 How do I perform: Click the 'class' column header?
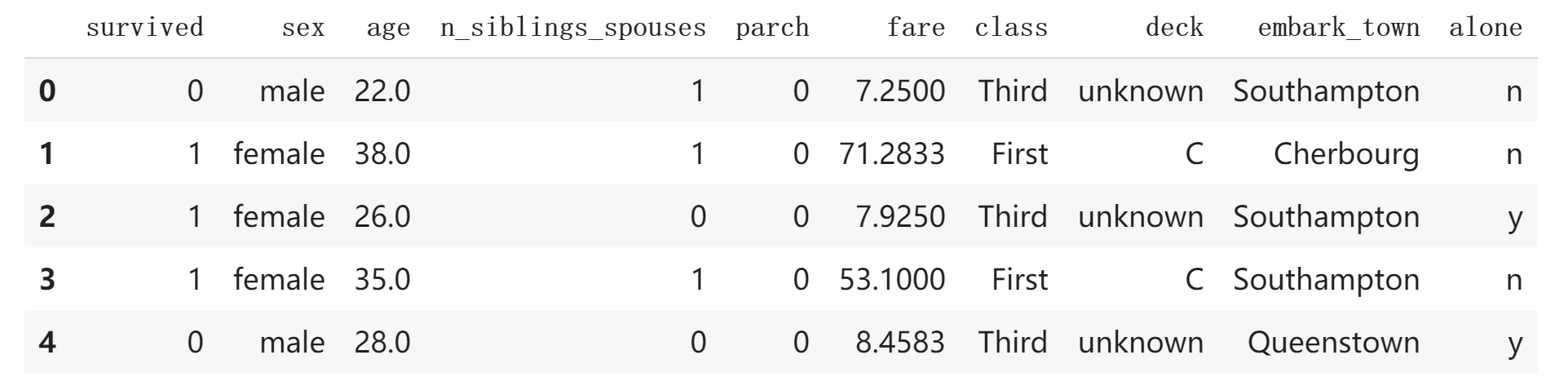click(x=1011, y=28)
